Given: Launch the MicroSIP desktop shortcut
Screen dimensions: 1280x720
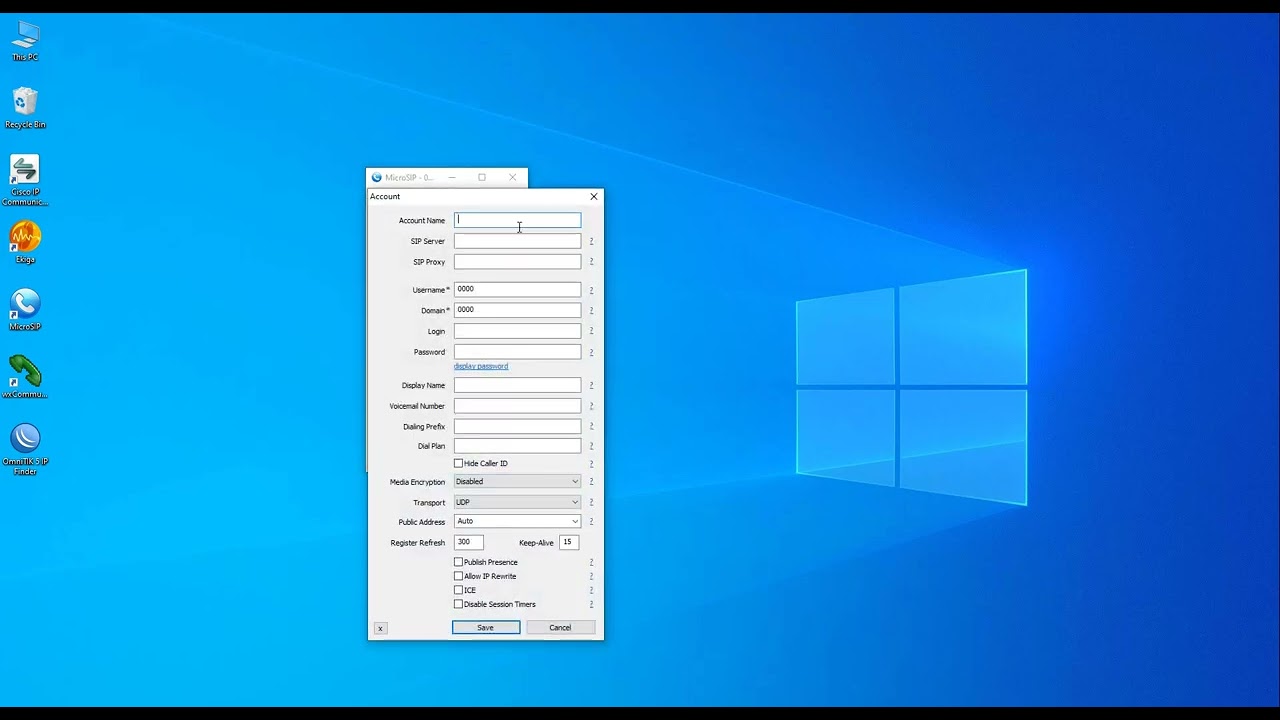Looking at the screenshot, I should (25, 310).
